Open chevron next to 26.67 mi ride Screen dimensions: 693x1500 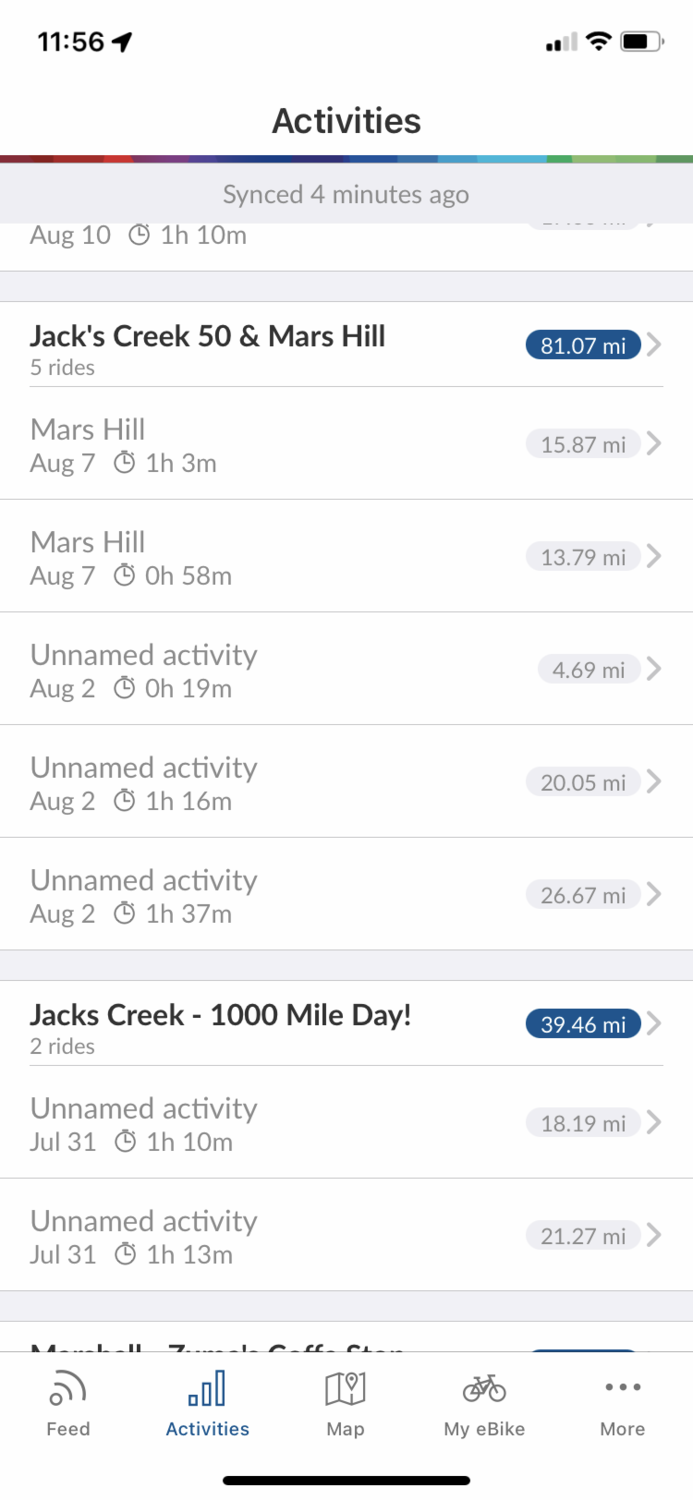tap(654, 895)
